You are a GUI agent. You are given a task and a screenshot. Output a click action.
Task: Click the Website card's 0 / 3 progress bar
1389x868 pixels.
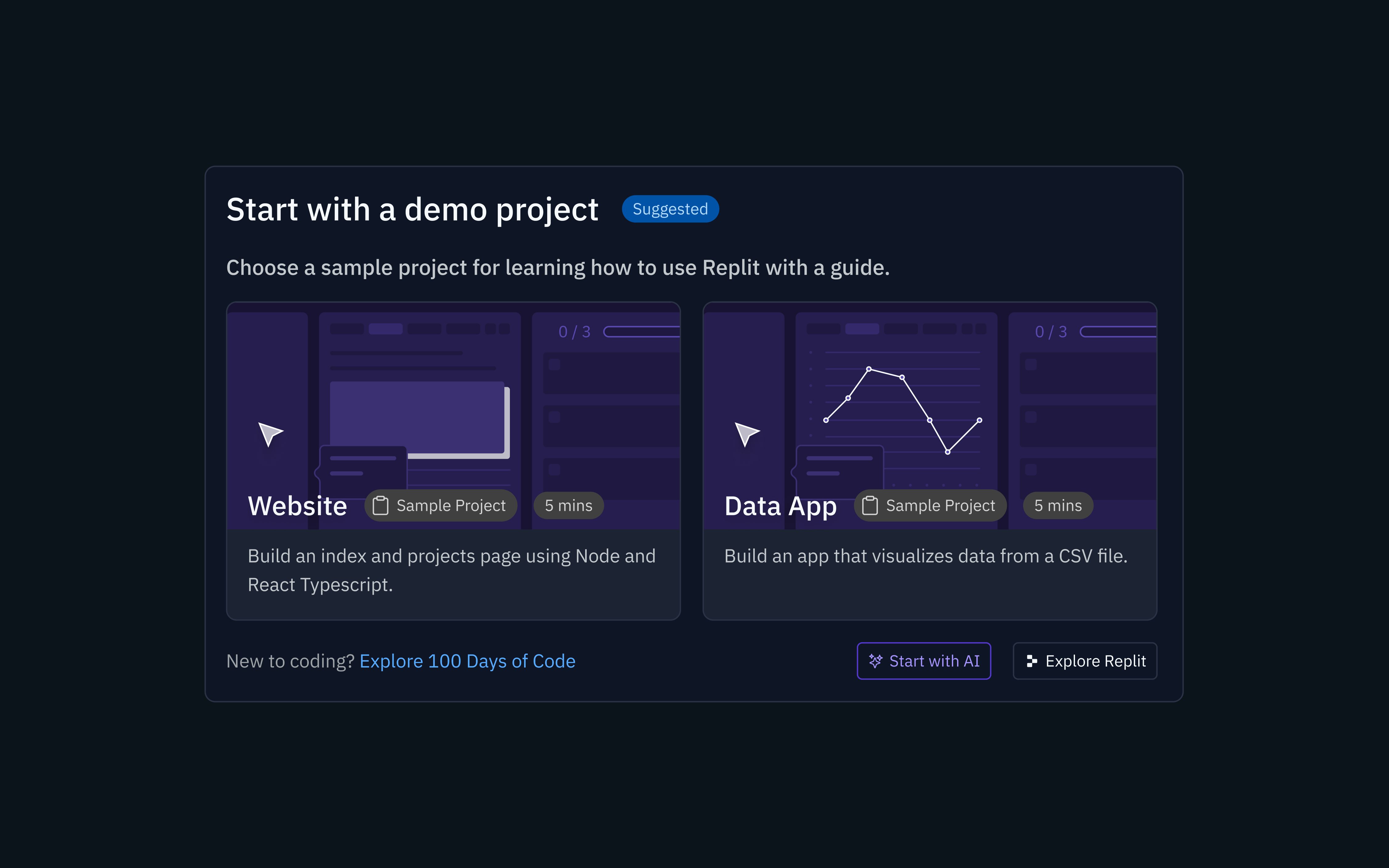(641, 332)
